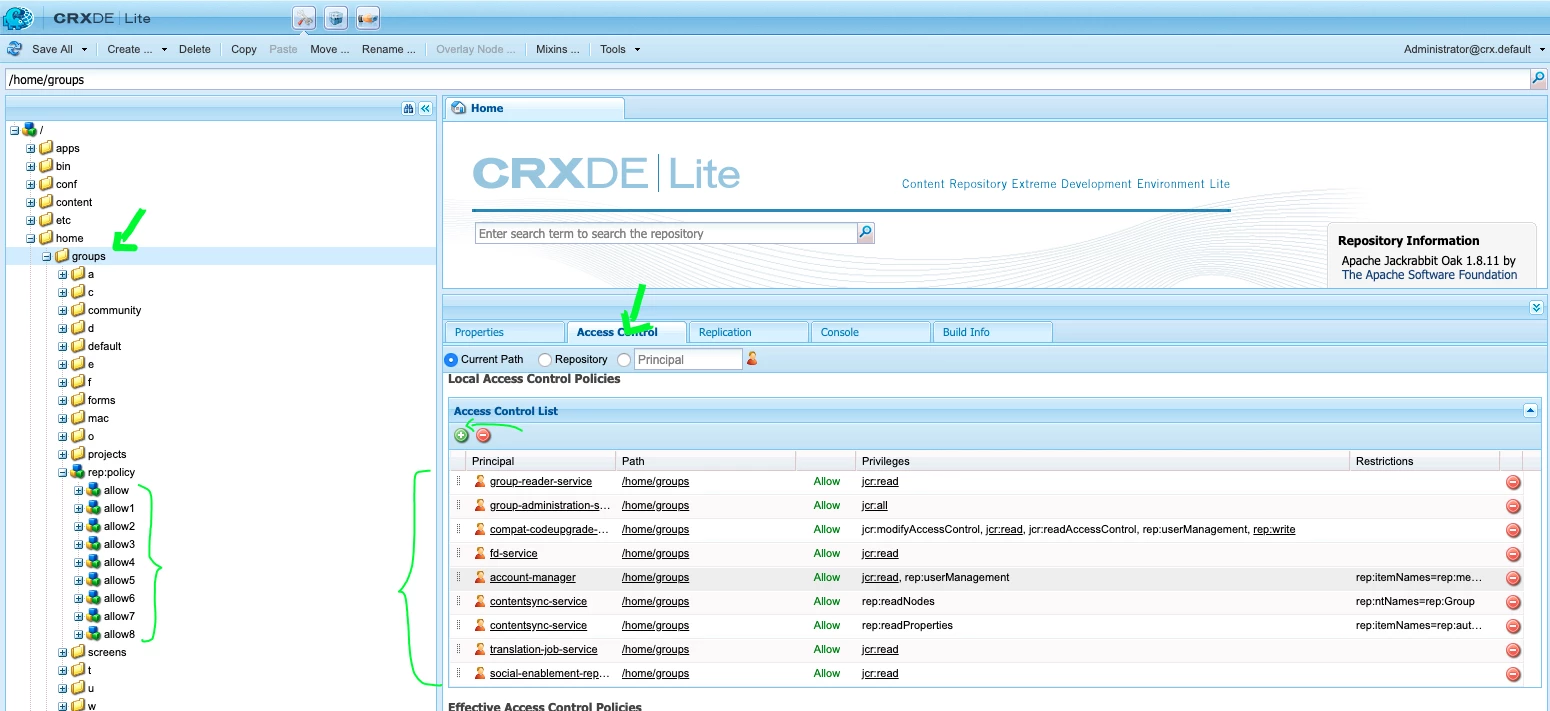
Task: Click the Privileges column header
Action: click(x=1101, y=461)
